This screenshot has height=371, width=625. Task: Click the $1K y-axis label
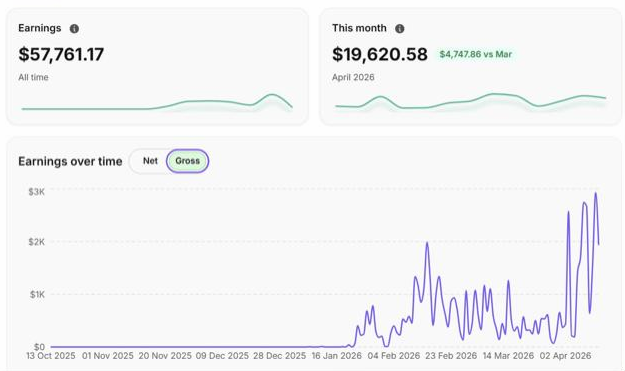point(37,294)
